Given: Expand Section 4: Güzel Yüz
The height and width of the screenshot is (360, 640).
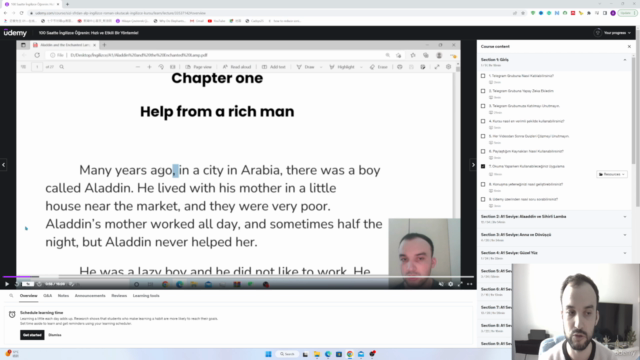Looking at the screenshot, I should [x=625, y=253].
